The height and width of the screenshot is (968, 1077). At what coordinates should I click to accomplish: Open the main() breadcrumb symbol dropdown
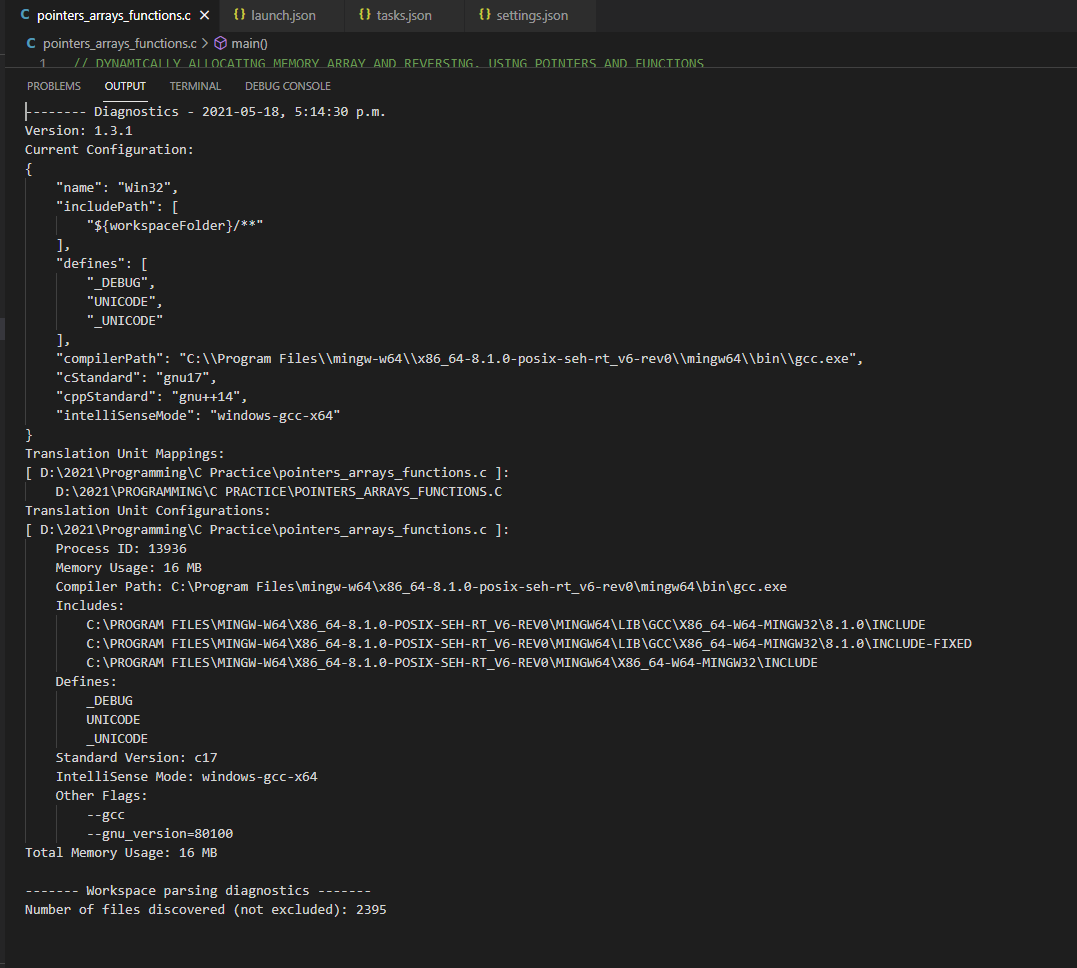tap(248, 43)
